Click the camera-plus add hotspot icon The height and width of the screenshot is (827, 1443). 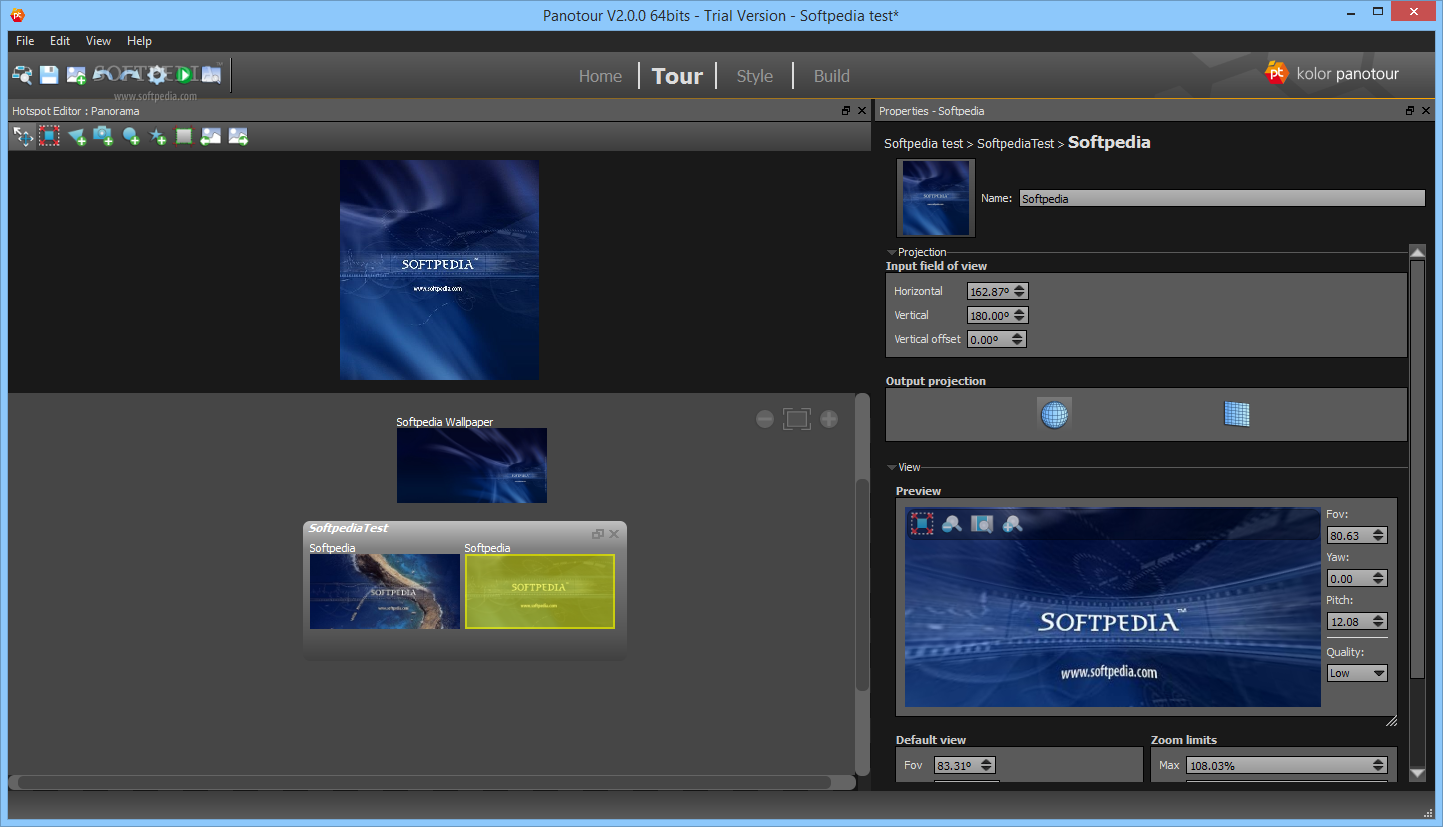pyautogui.click(x=103, y=137)
